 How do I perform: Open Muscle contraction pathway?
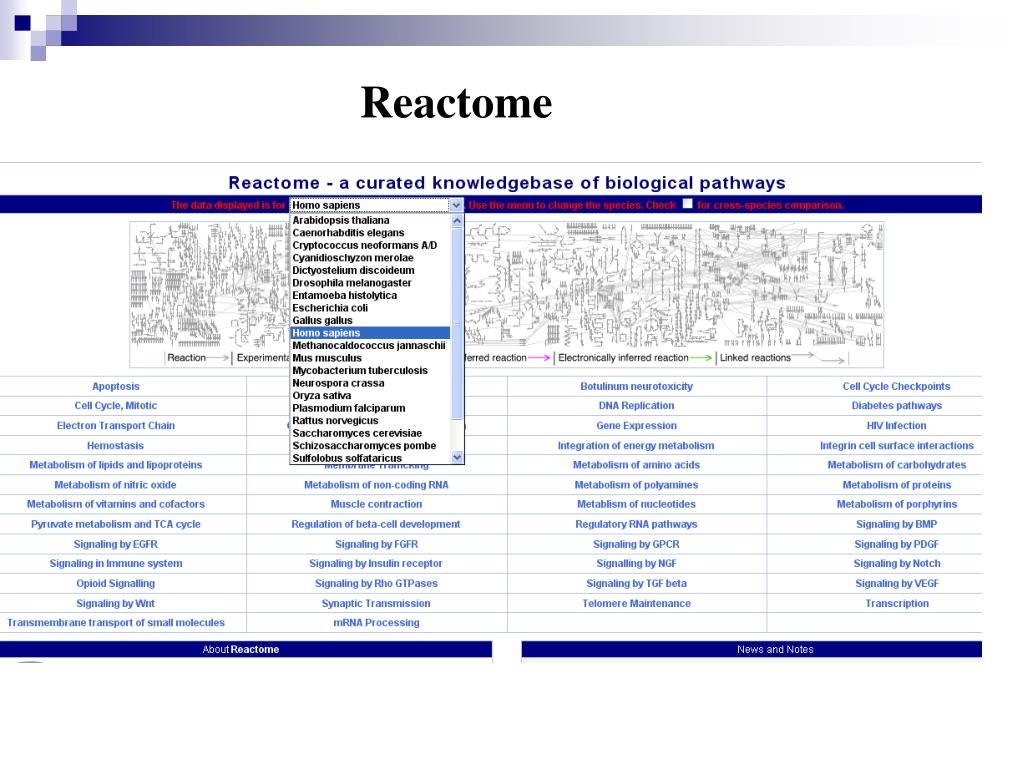pyautogui.click(x=376, y=504)
